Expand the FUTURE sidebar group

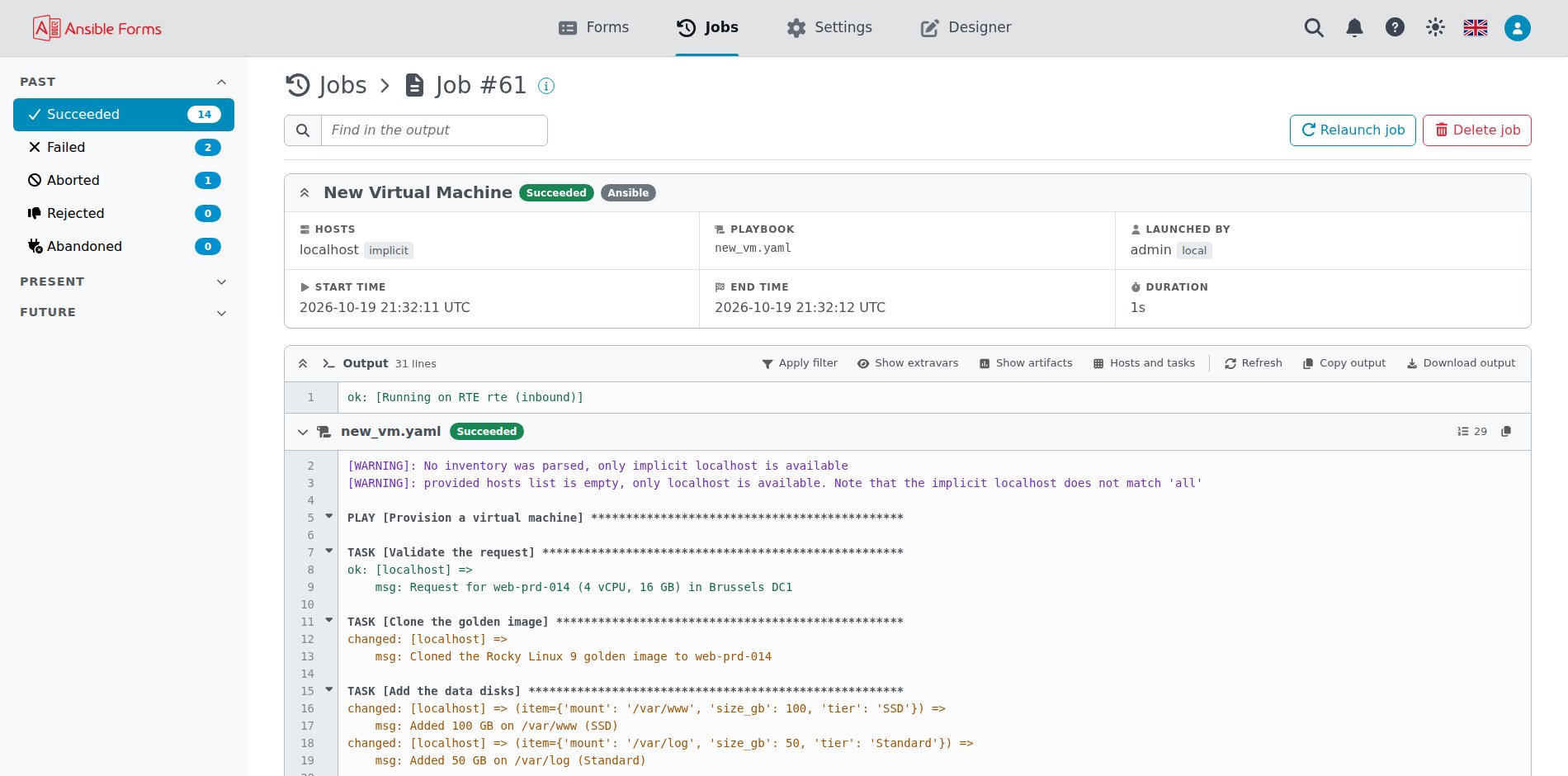tap(124, 313)
